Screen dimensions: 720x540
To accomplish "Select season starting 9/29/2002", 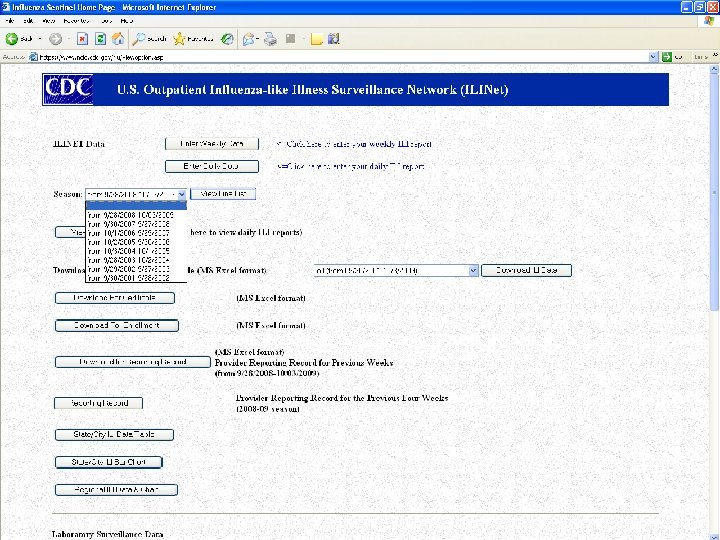I will coord(136,269).
